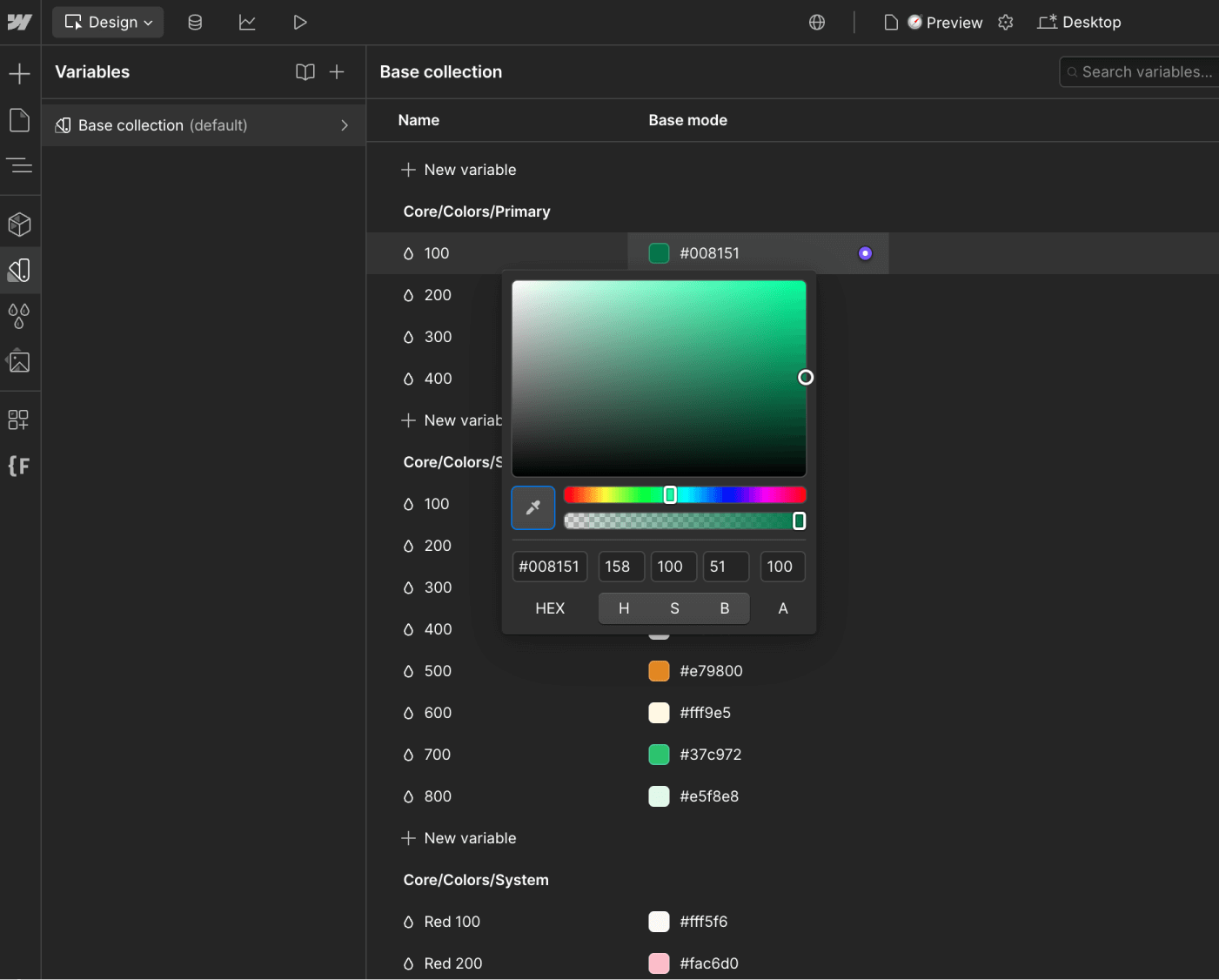Create a New variable
1219x980 pixels.
[459, 169]
